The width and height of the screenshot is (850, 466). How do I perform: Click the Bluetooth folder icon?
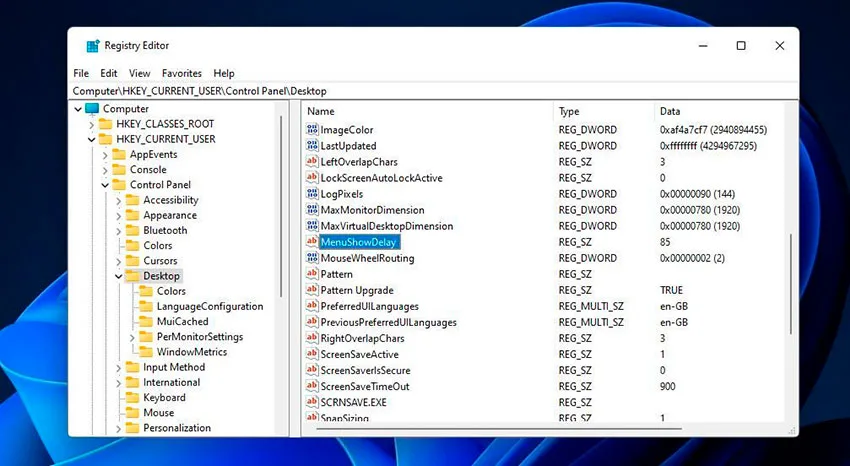pyautogui.click(x=132, y=230)
